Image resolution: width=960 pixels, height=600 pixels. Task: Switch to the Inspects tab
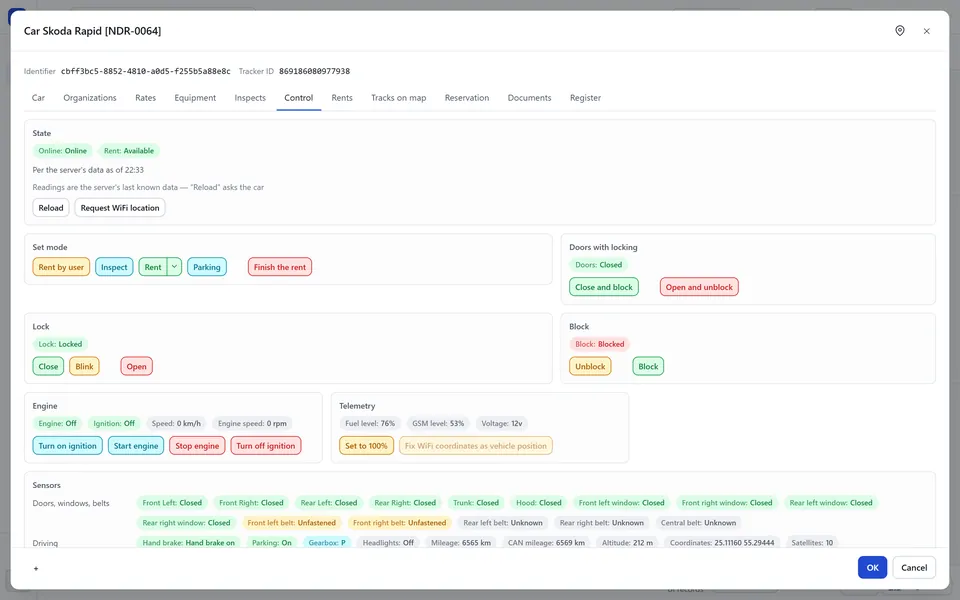(250, 98)
